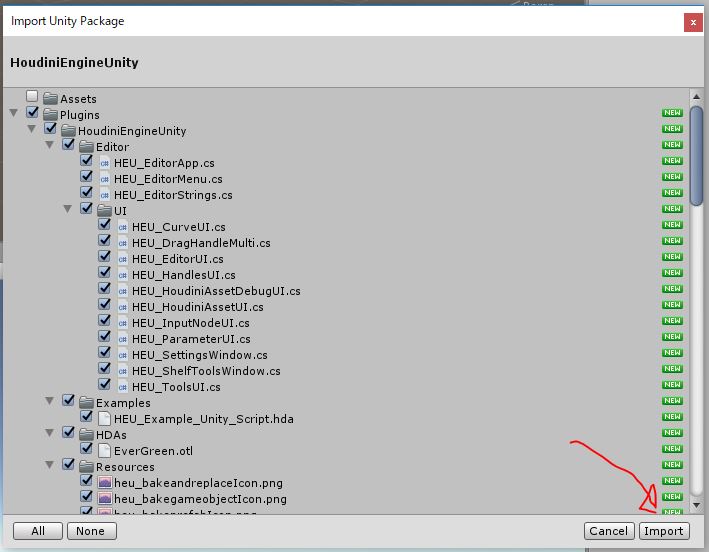Click the C# icon of HEU_DragHandleMulti.cs
This screenshot has width=709, height=552.
[123, 243]
